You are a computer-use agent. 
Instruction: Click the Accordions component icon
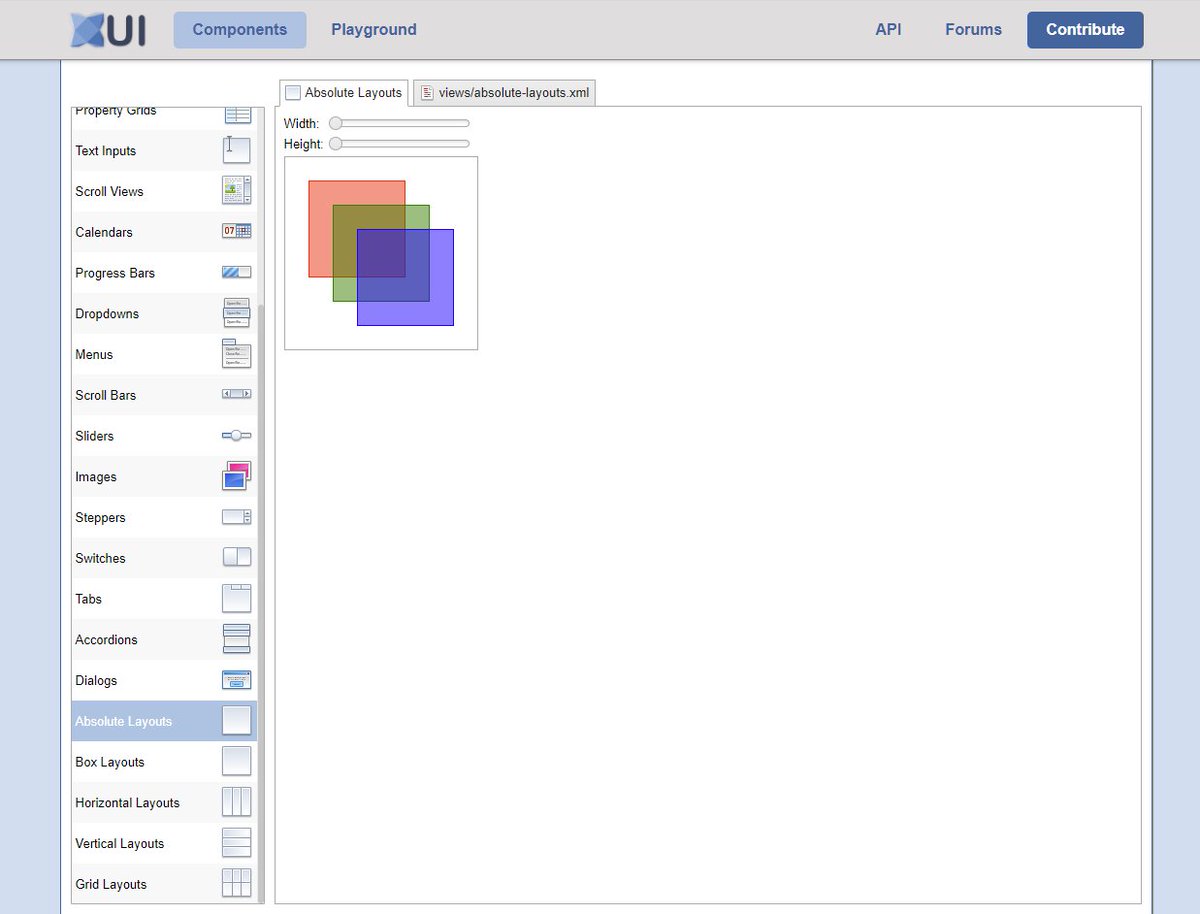[x=237, y=638]
